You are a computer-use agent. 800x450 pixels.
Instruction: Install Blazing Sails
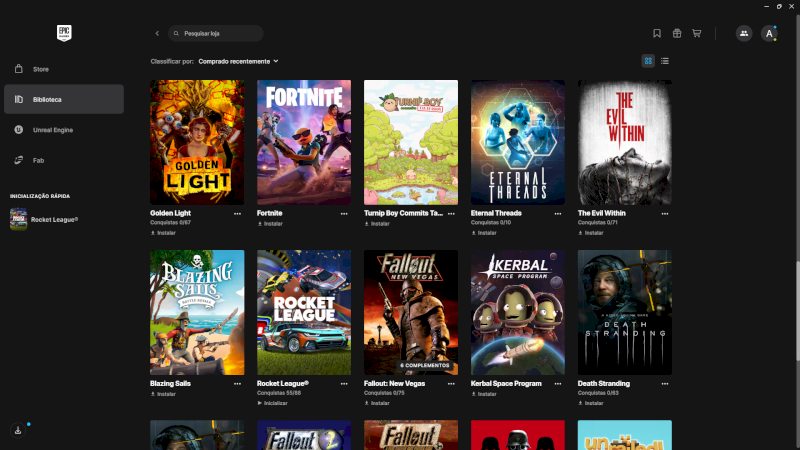pos(163,394)
